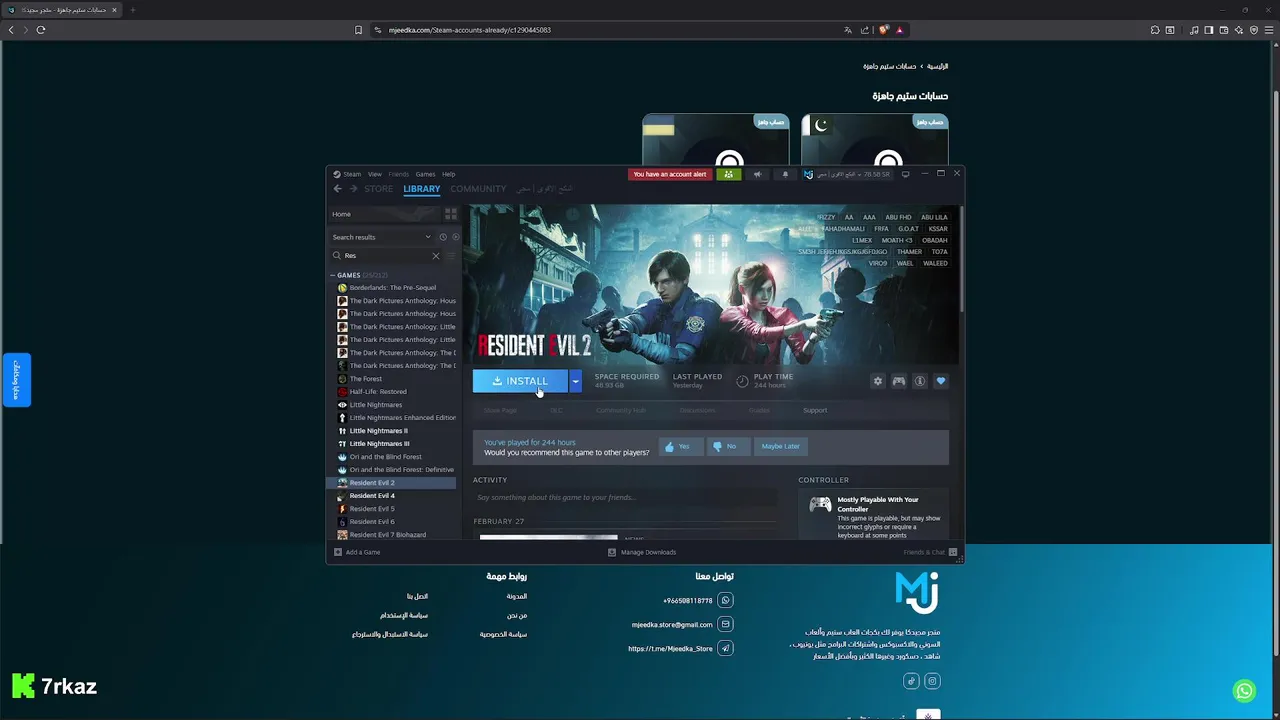Screen dimensions: 1280x720
Task: Toggle recent activity sort clock icon
Action: point(443,237)
